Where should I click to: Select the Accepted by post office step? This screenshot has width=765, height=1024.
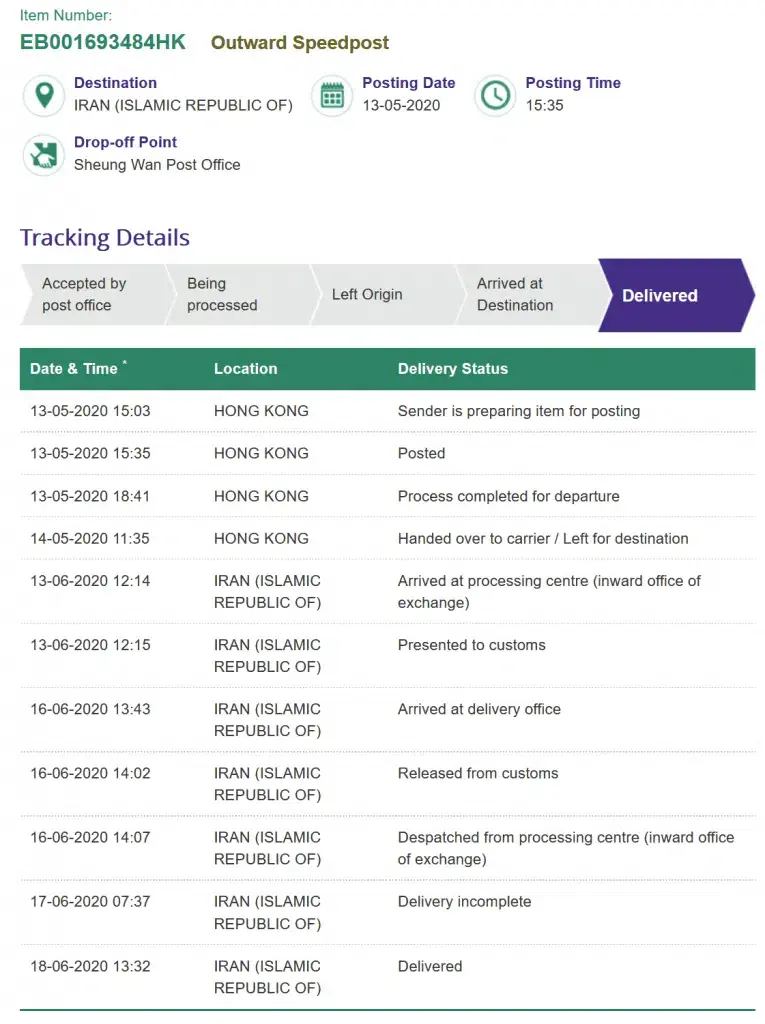coord(93,295)
